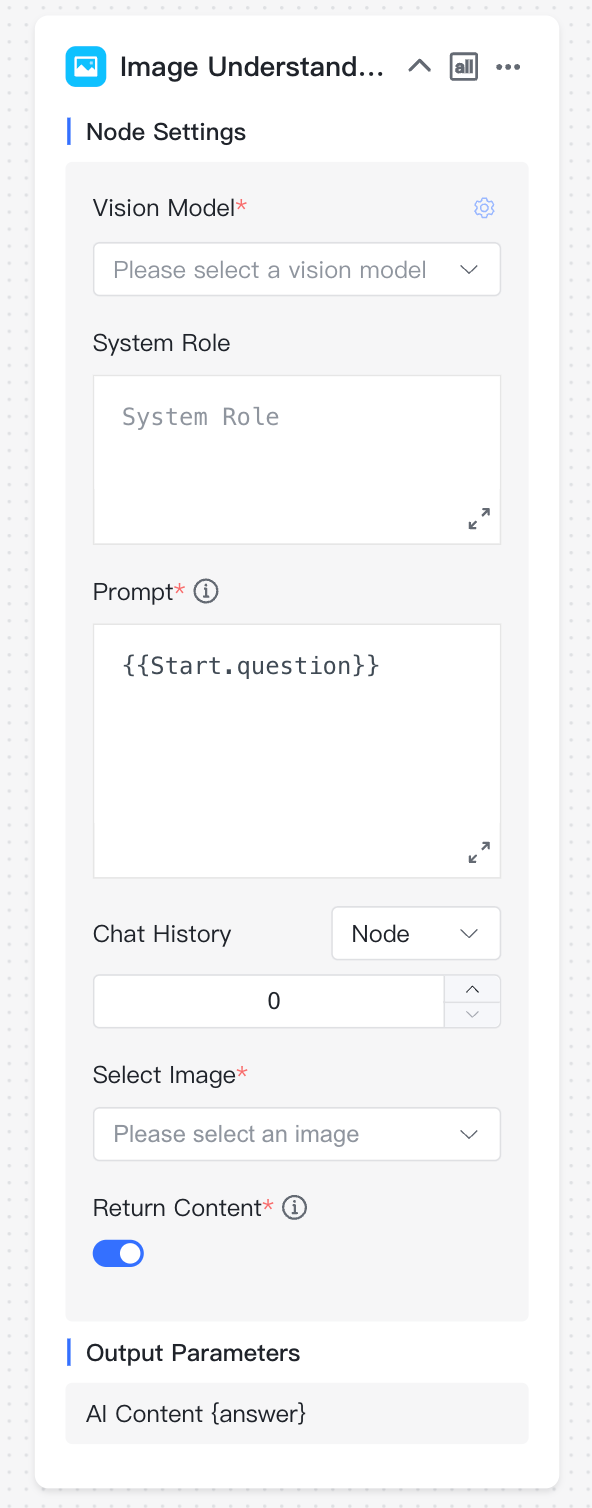Viewport: 592px width, 1508px height.
Task: Open the all-parameters panel icon in header
Action: (464, 67)
